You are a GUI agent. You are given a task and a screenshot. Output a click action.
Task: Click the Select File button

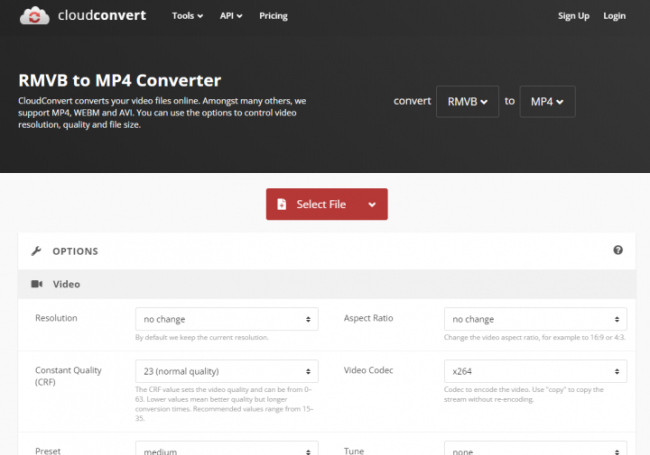(x=327, y=204)
